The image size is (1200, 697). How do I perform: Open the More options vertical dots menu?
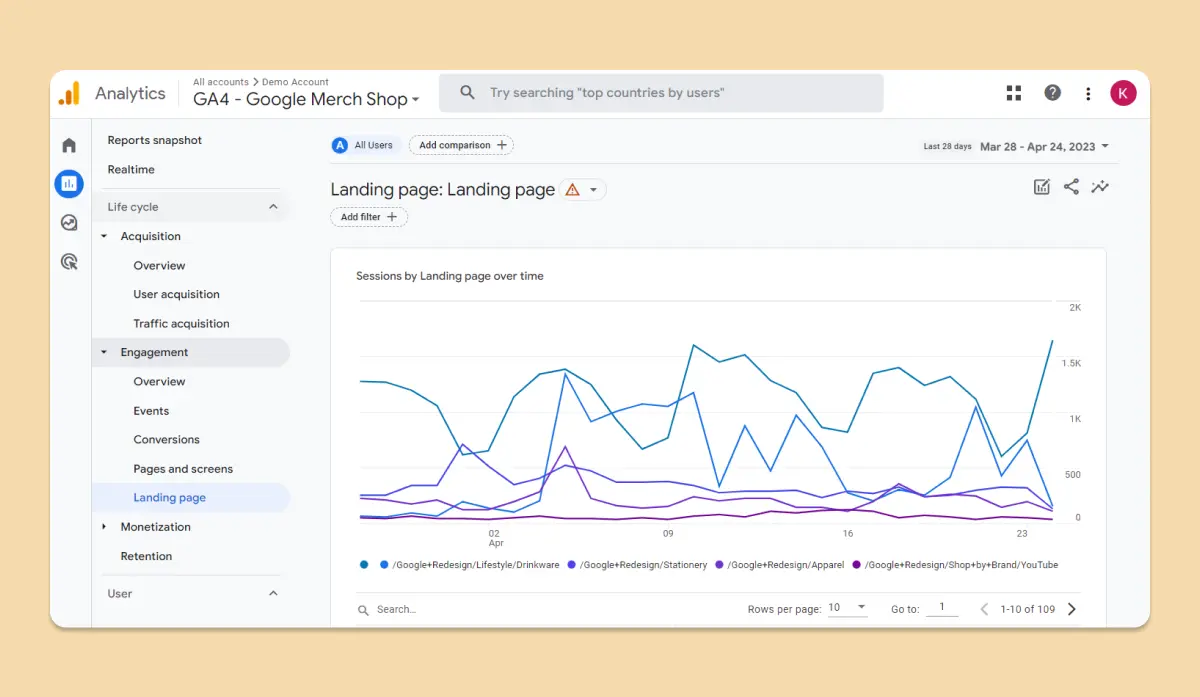click(x=1088, y=93)
